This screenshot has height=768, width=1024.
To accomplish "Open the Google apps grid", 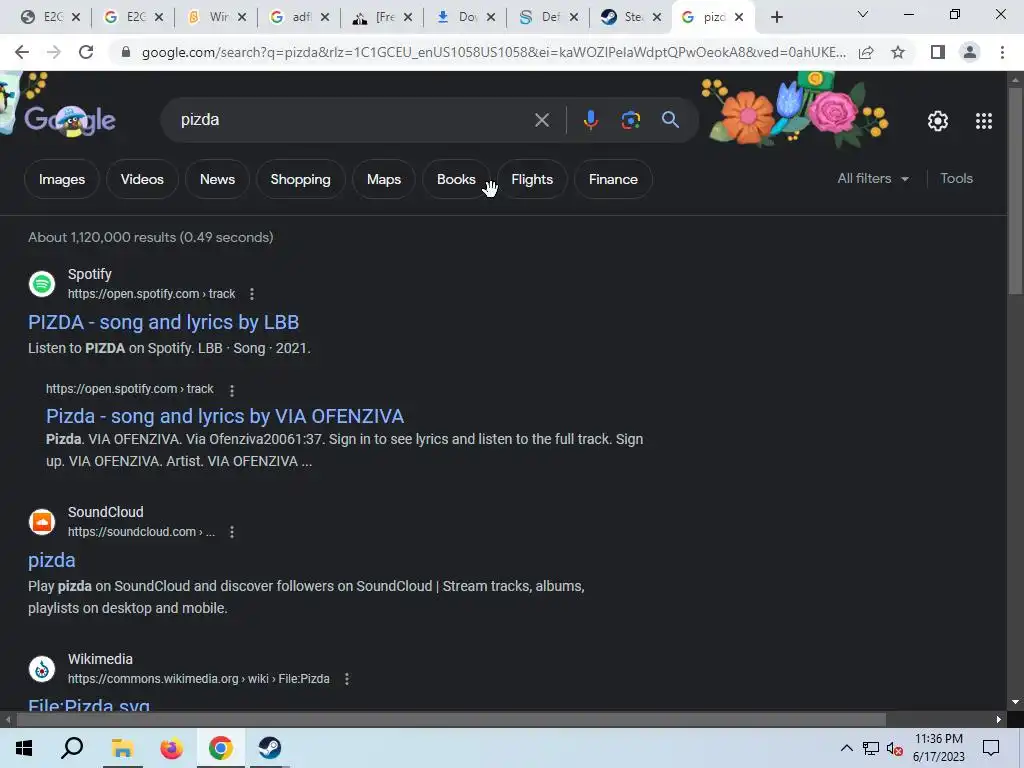I will 984,121.
